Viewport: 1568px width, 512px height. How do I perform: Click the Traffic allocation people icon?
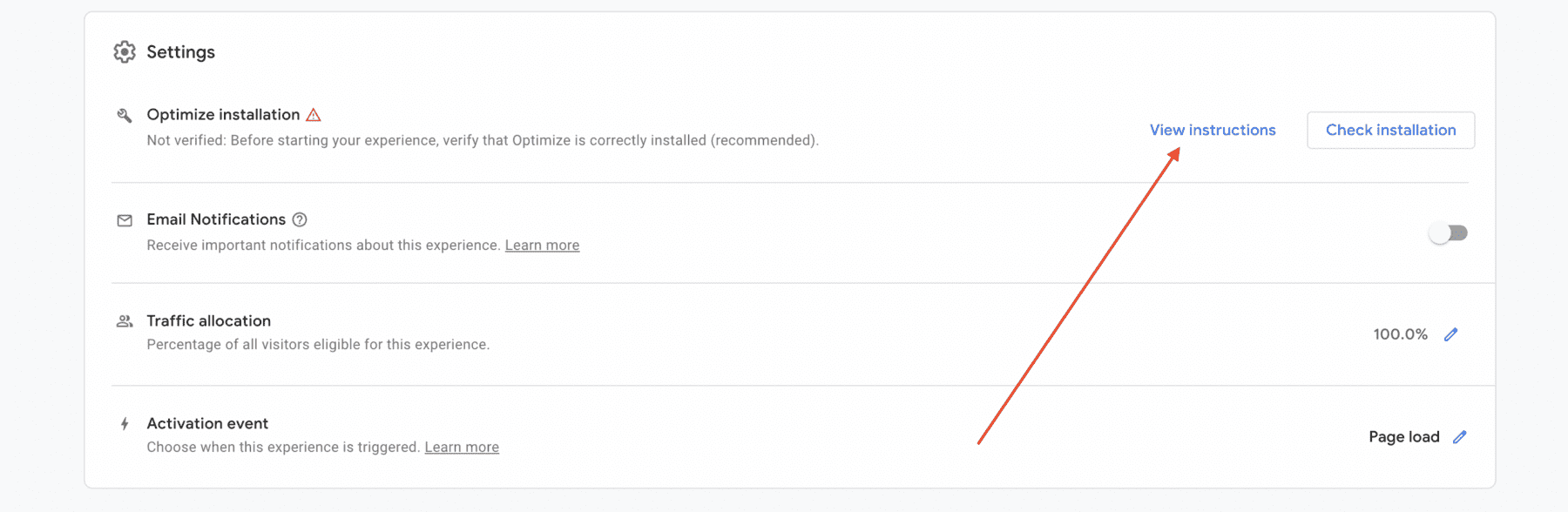125,321
